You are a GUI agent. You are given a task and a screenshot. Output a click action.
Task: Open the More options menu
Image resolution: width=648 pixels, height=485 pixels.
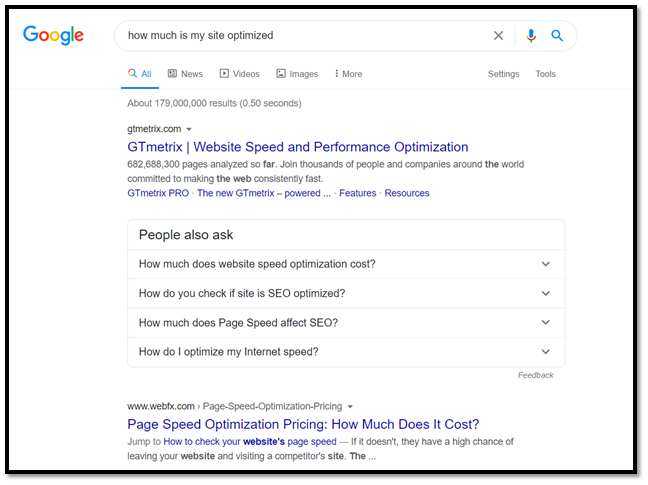[348, 74]
